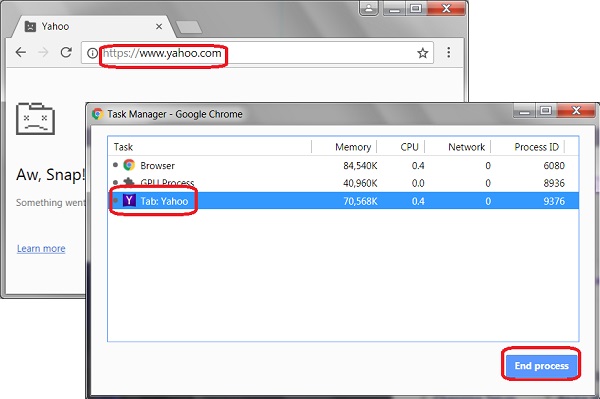This screenshot has width=600, height=399.
Task: Close the Chrome browser window
Action: click(446, 8)
